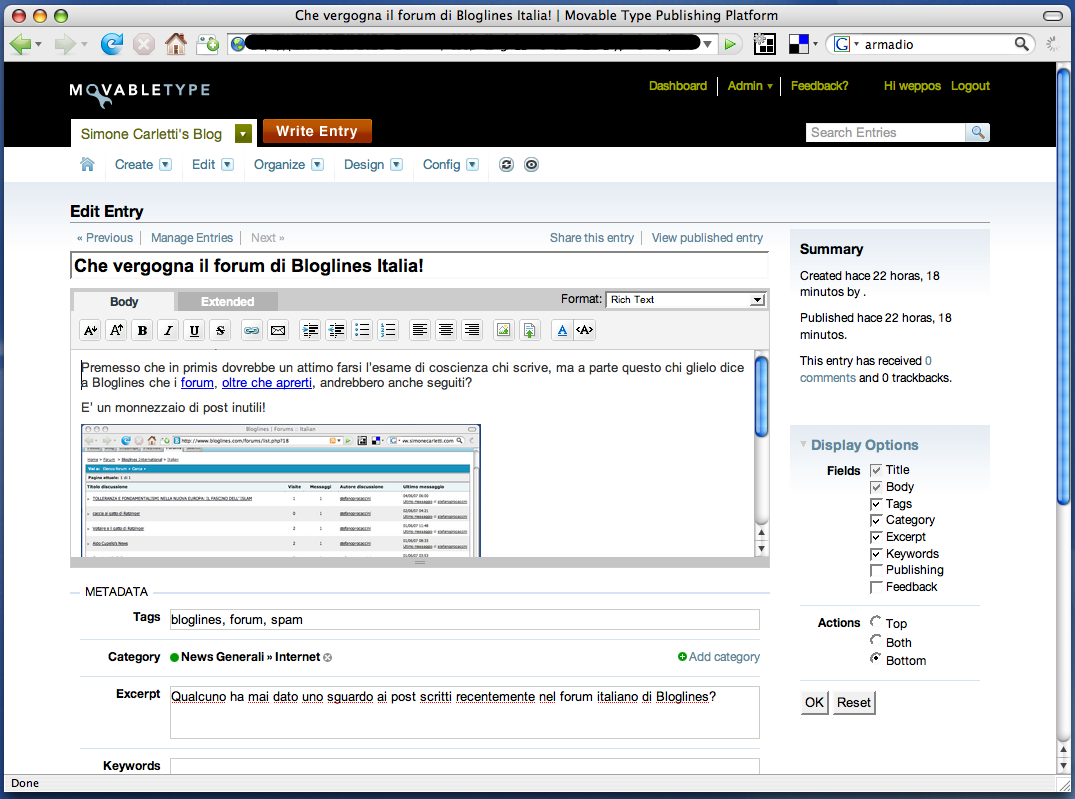
Task: Open Manage Entries
Action: [x=192, y=238]
